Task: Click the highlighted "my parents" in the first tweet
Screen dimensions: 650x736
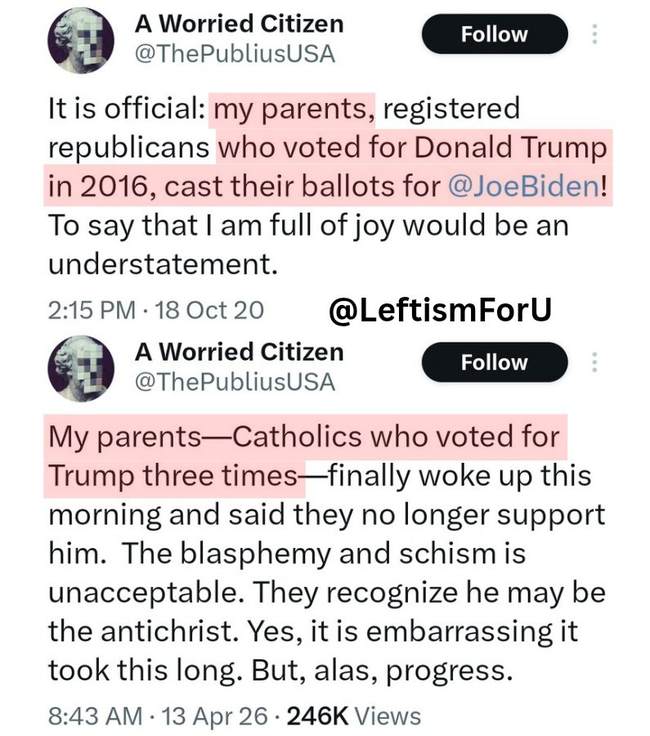Action: point(292,108)
